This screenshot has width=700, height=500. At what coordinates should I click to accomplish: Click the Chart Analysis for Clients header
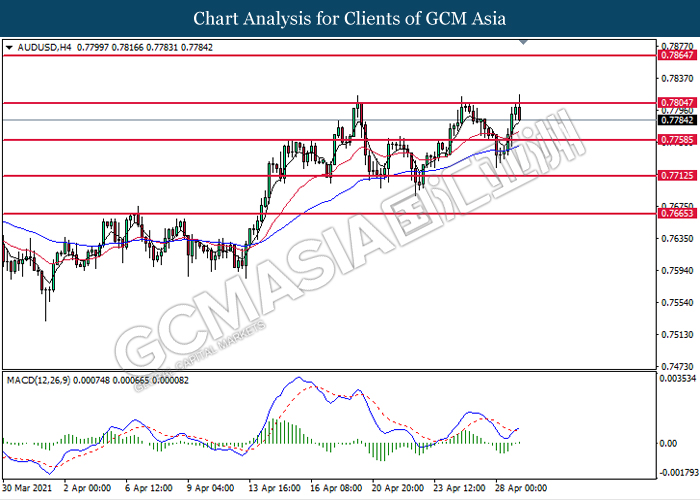350,18
